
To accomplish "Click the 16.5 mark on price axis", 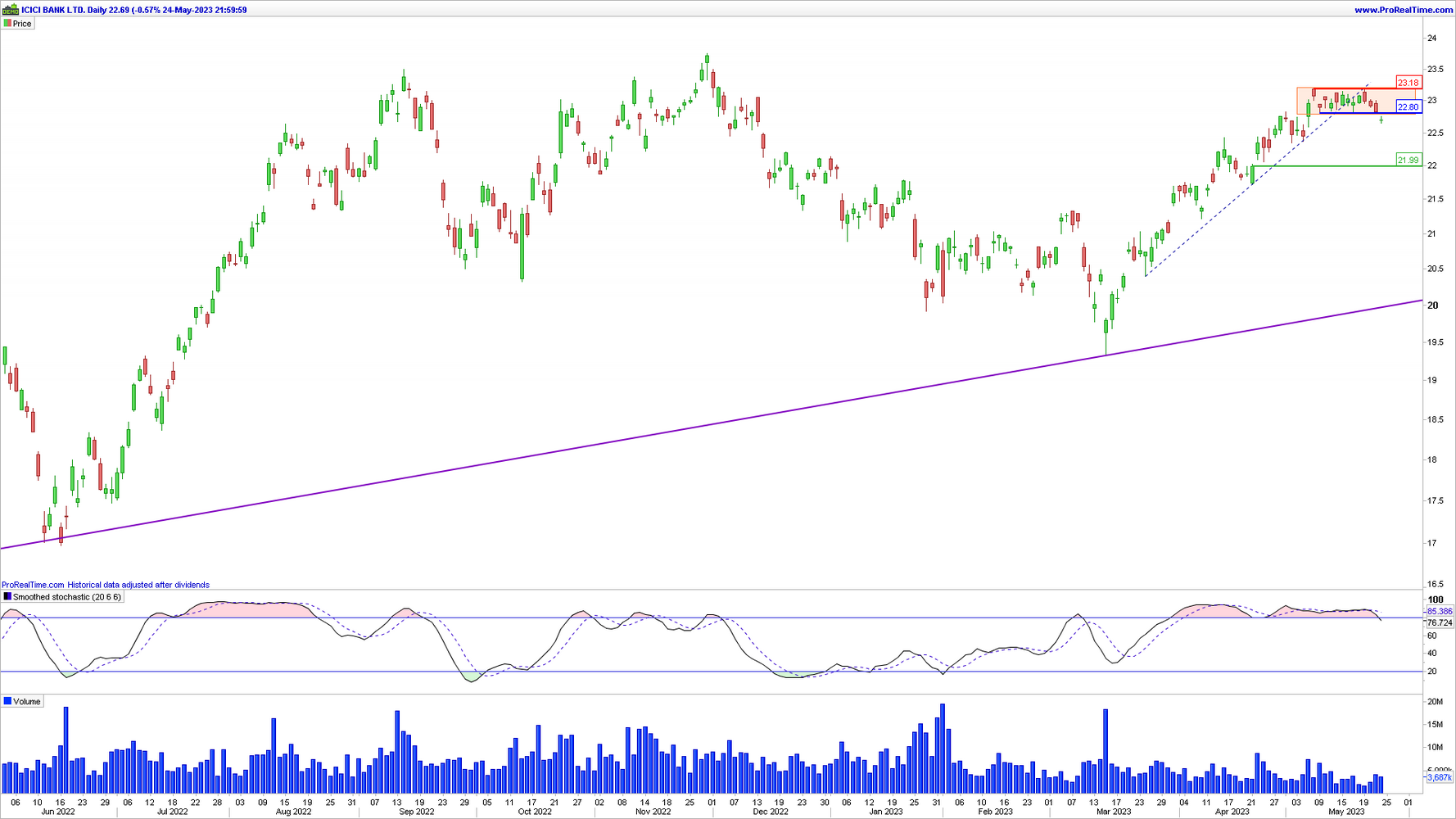I will pyautogui.click(x=1436, y=585).
